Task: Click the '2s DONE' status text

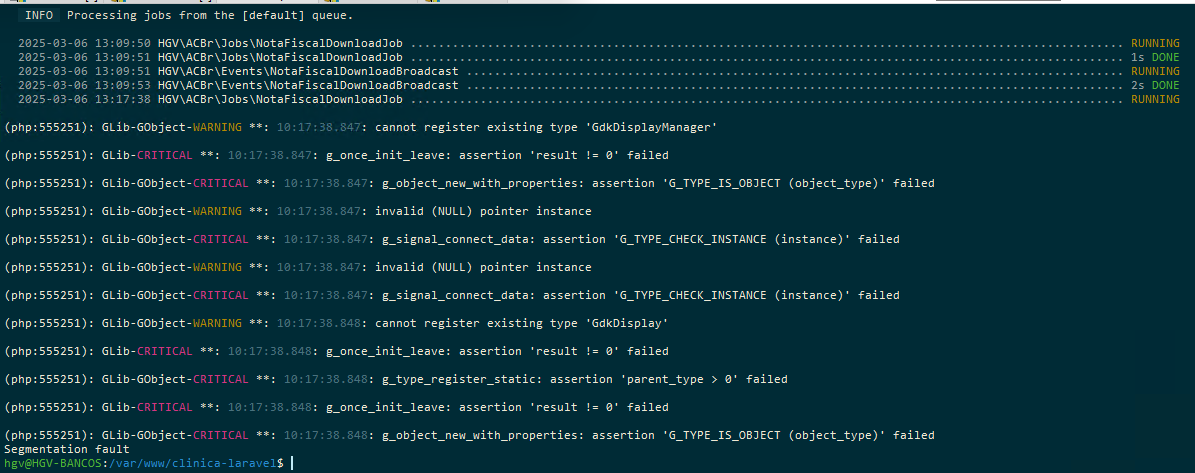Action: coord(1156,85)
